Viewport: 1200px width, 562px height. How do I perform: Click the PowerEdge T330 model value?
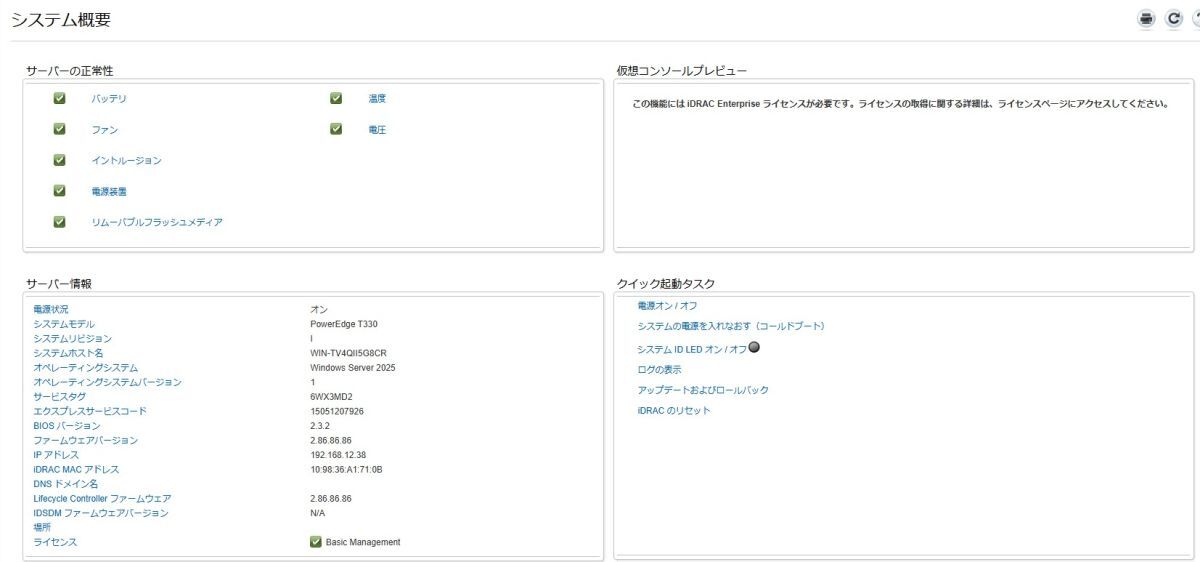344,324
